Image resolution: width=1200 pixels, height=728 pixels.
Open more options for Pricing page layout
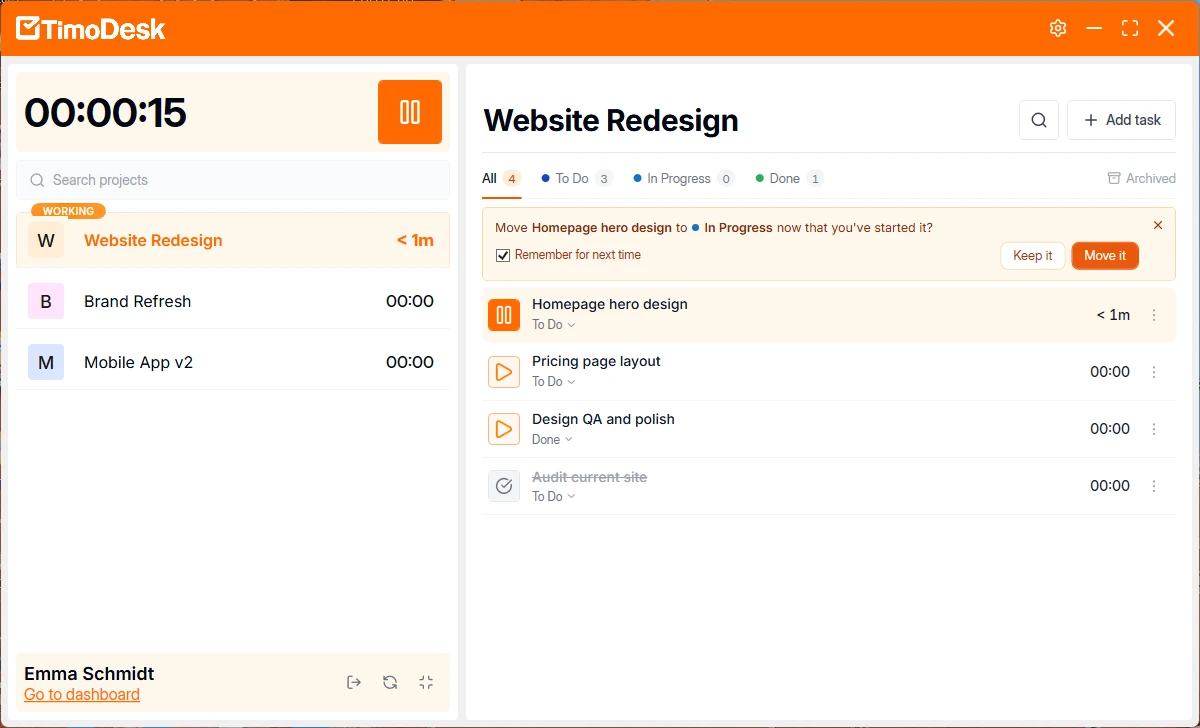point(1154,372)
